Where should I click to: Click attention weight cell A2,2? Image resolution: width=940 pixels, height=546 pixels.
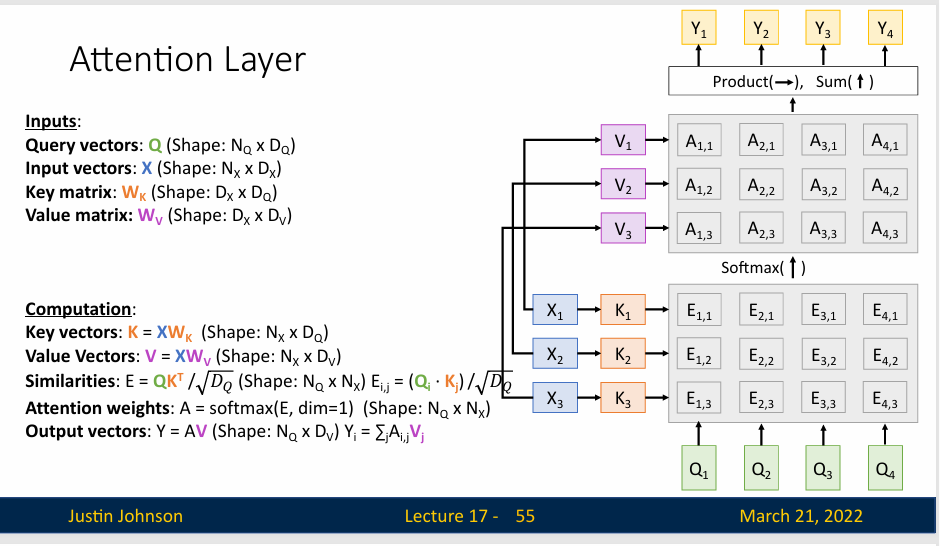tap(761, 184)
